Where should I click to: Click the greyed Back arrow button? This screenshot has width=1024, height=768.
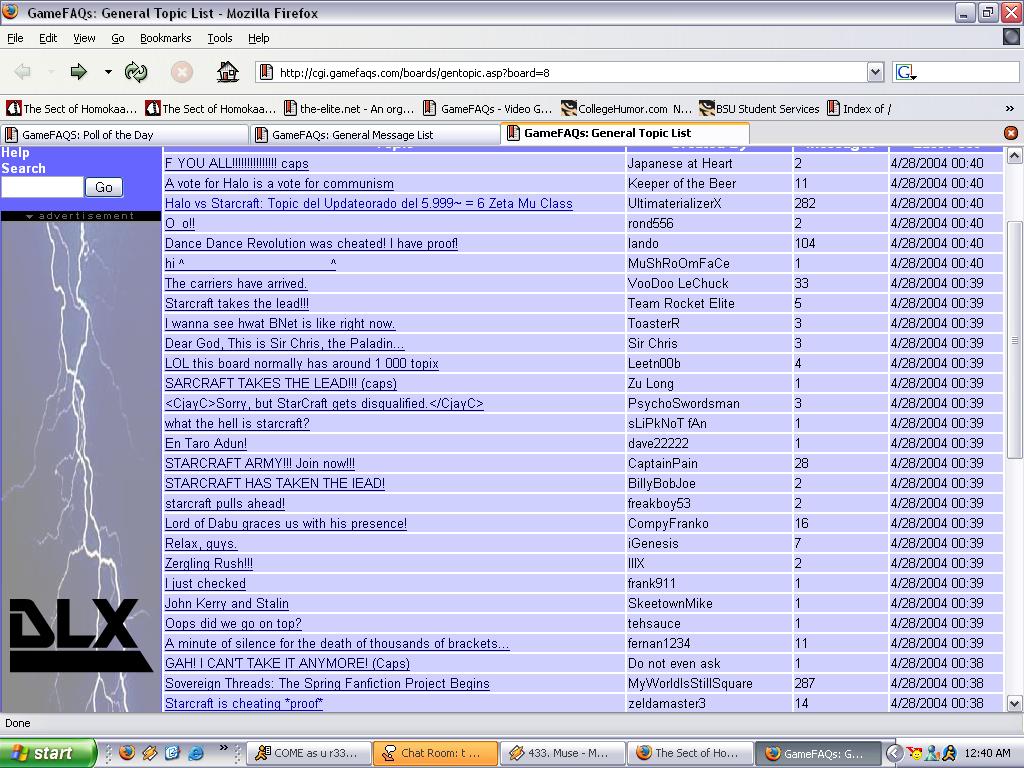click(x=23, y=72)
